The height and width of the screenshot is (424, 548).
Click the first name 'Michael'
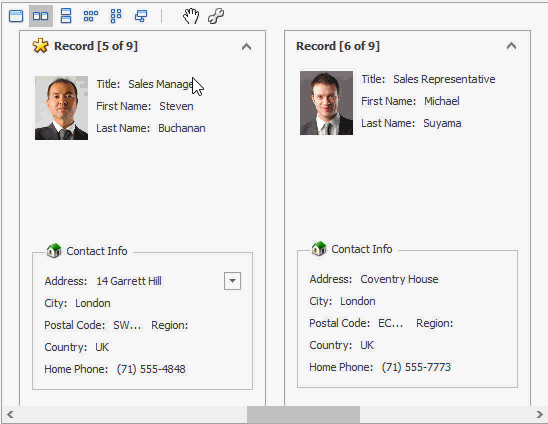tap(442, 101)
